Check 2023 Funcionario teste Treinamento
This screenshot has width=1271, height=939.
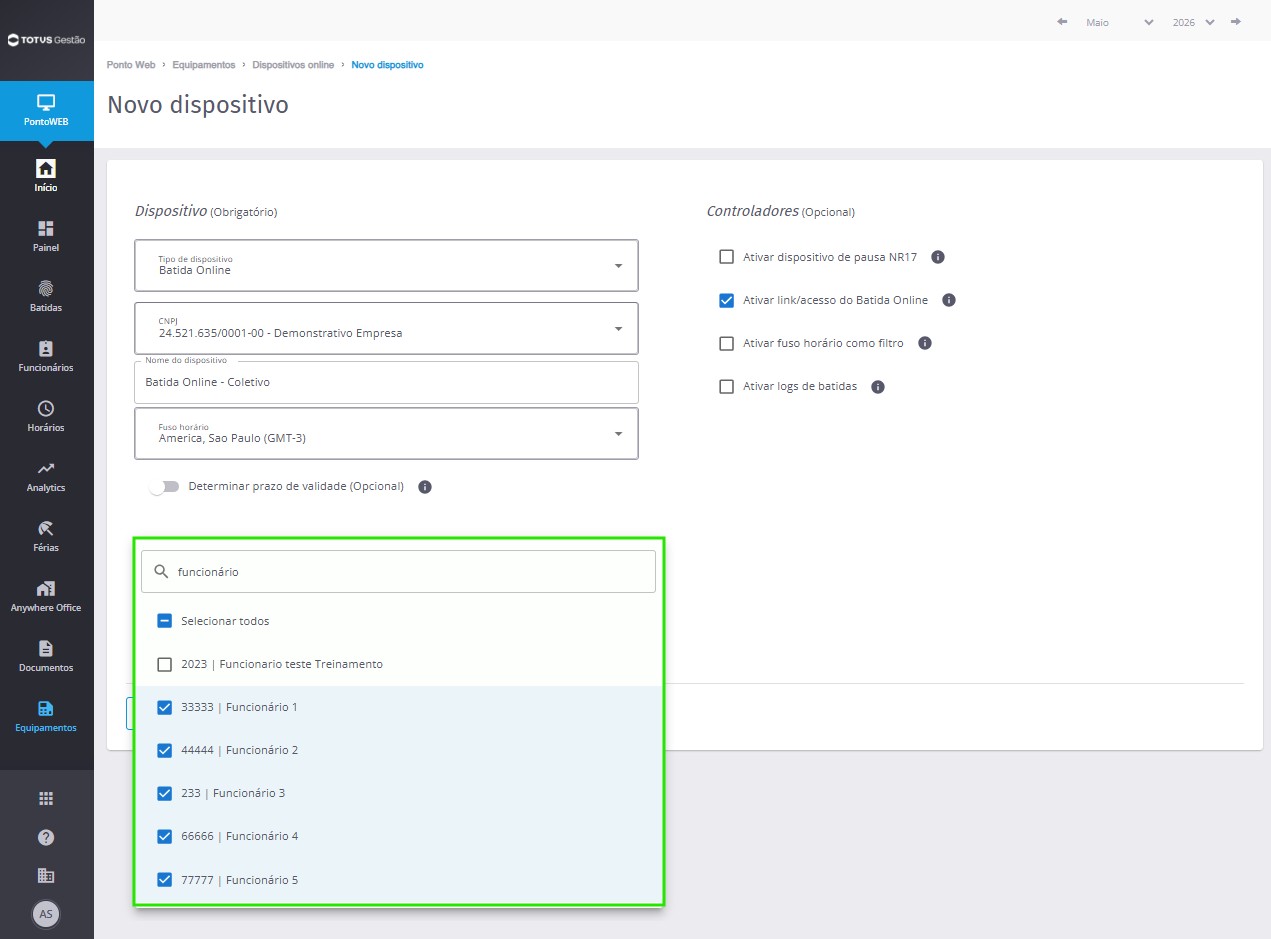[165, 664]
